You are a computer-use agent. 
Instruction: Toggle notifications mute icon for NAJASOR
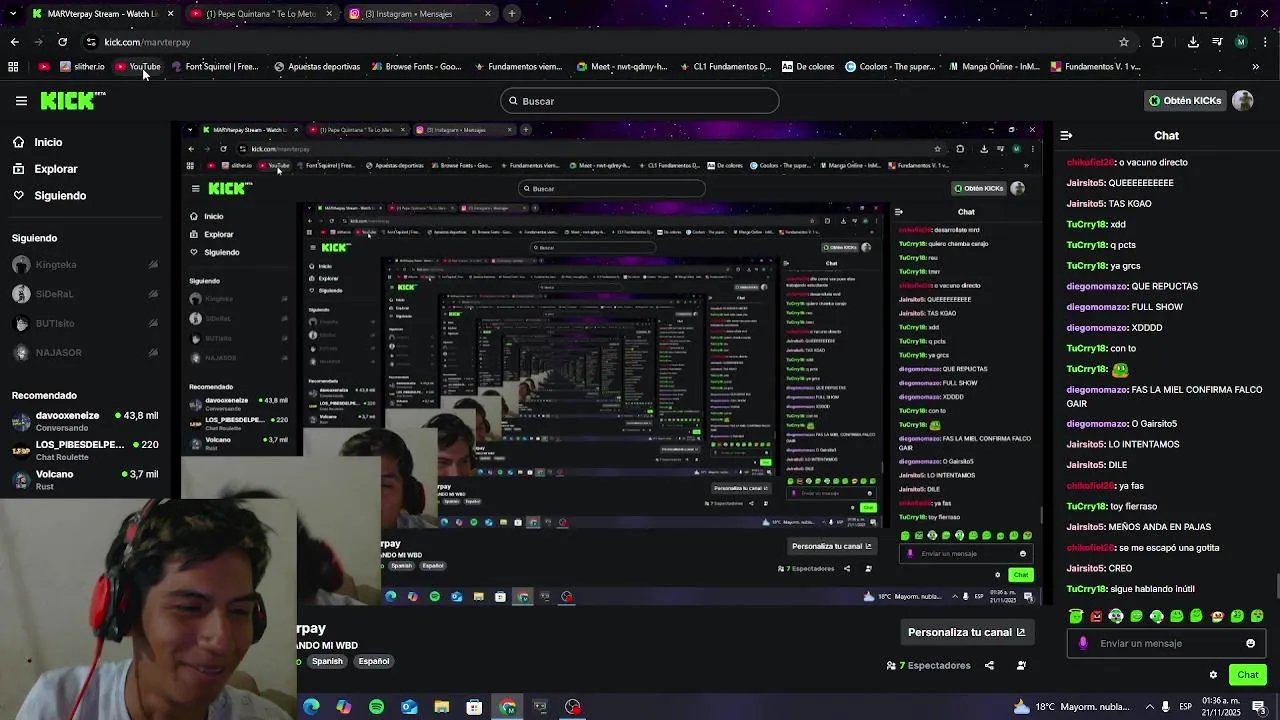point(153,352)
